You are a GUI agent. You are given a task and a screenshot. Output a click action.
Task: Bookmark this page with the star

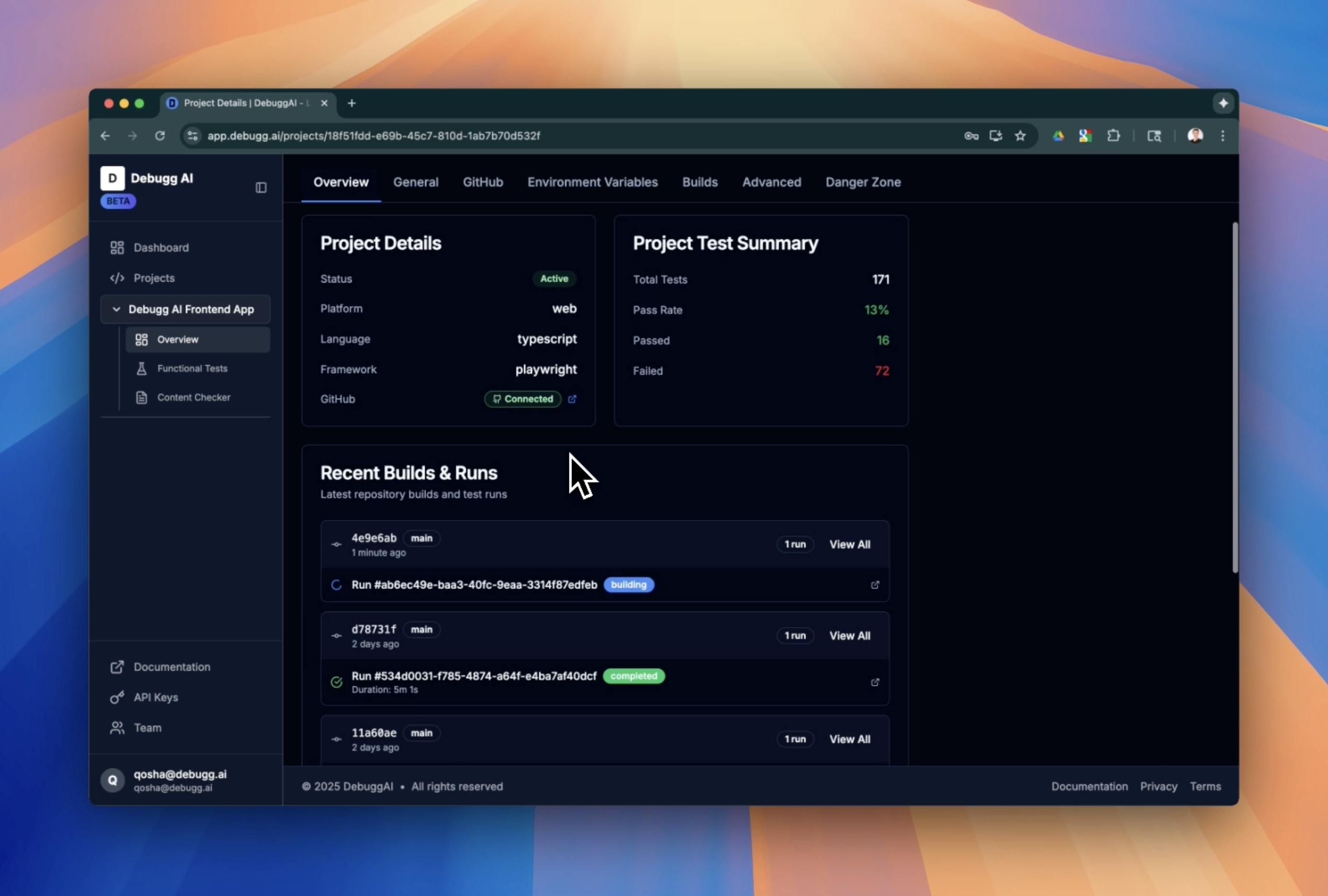pyautogui.click(x=1020, y=136)
